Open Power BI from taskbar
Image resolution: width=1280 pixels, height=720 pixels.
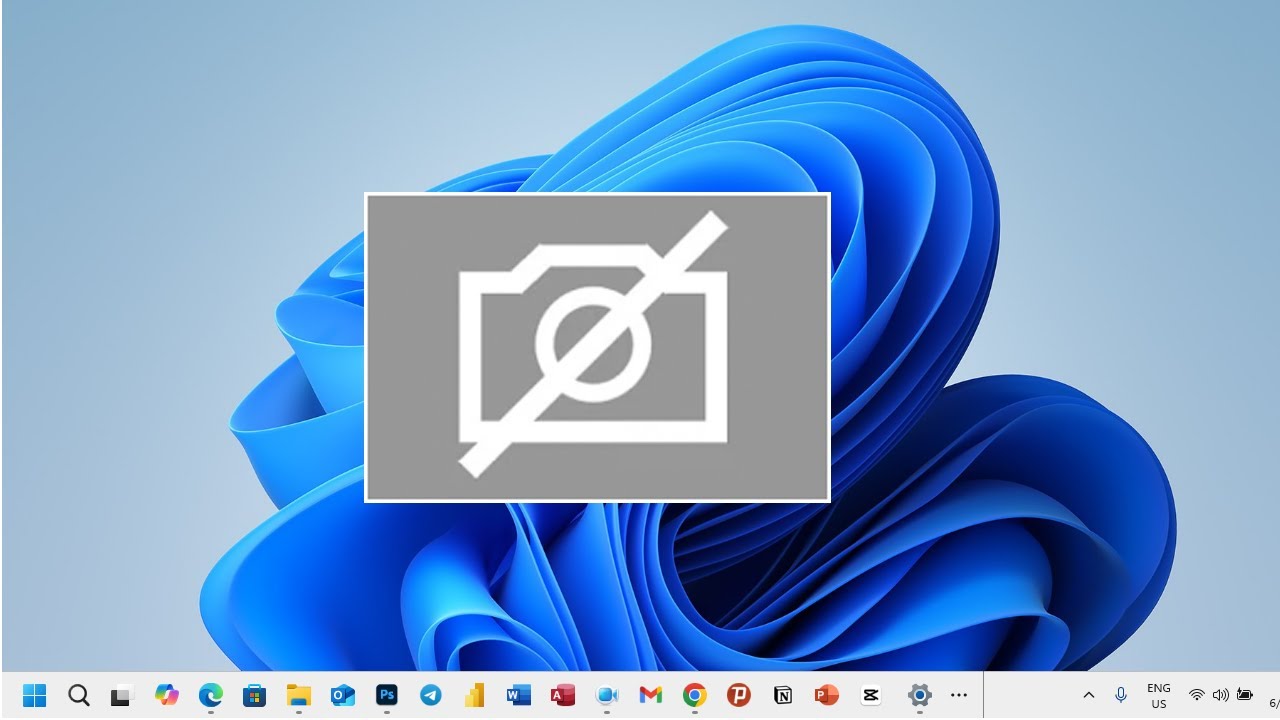475,695
